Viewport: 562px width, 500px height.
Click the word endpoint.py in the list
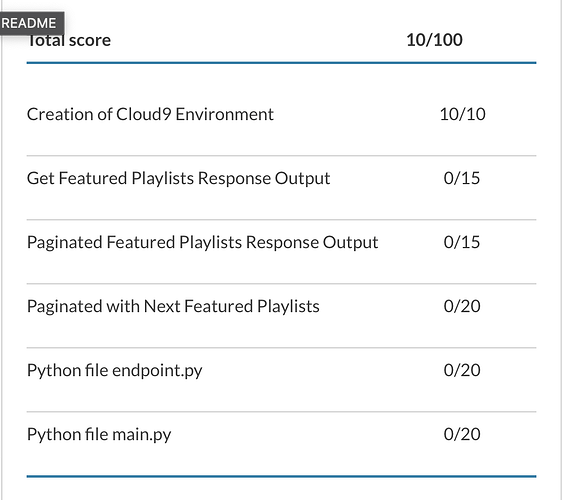[x=157, y=371]
